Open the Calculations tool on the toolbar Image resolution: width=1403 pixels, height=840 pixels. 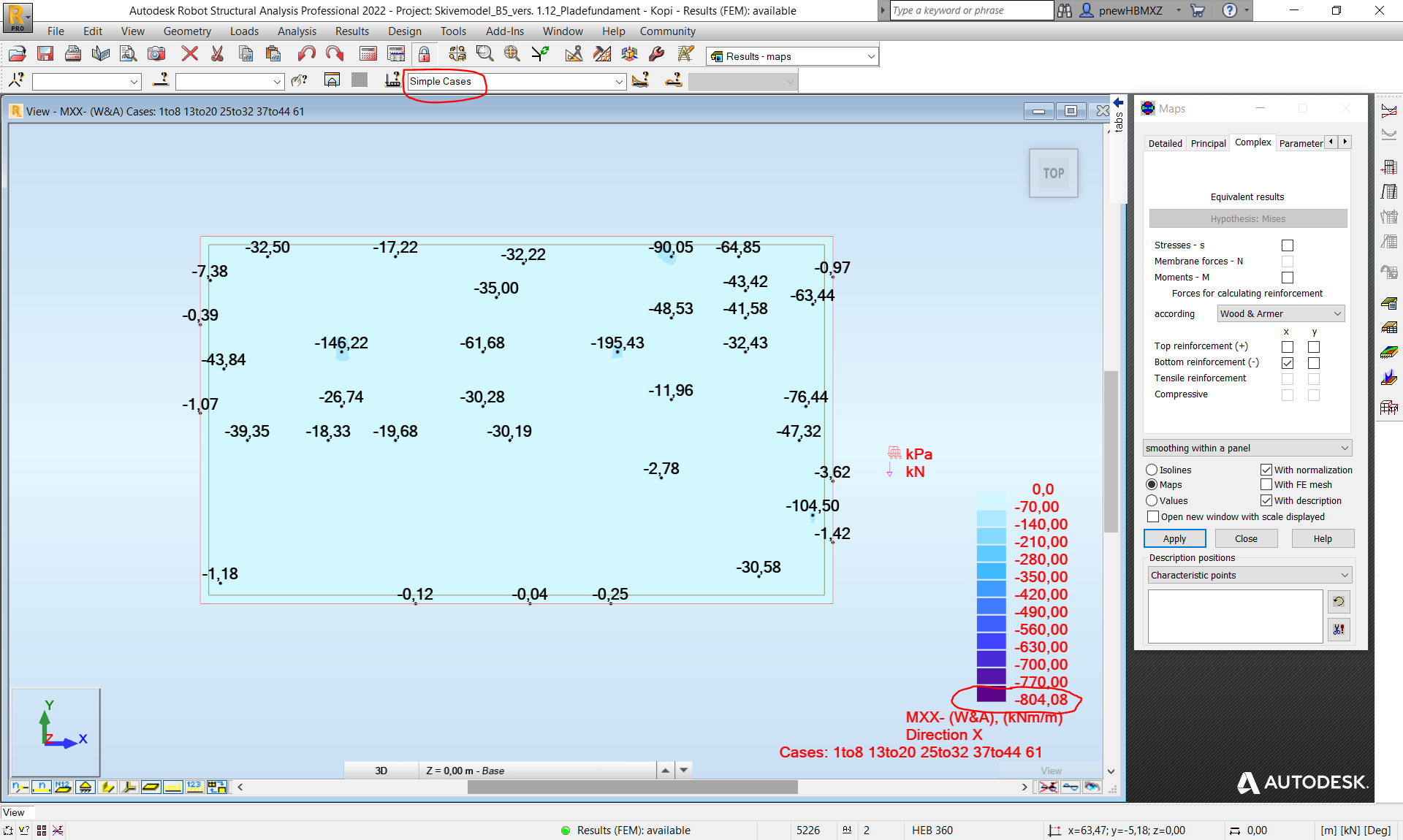[368, 53]
